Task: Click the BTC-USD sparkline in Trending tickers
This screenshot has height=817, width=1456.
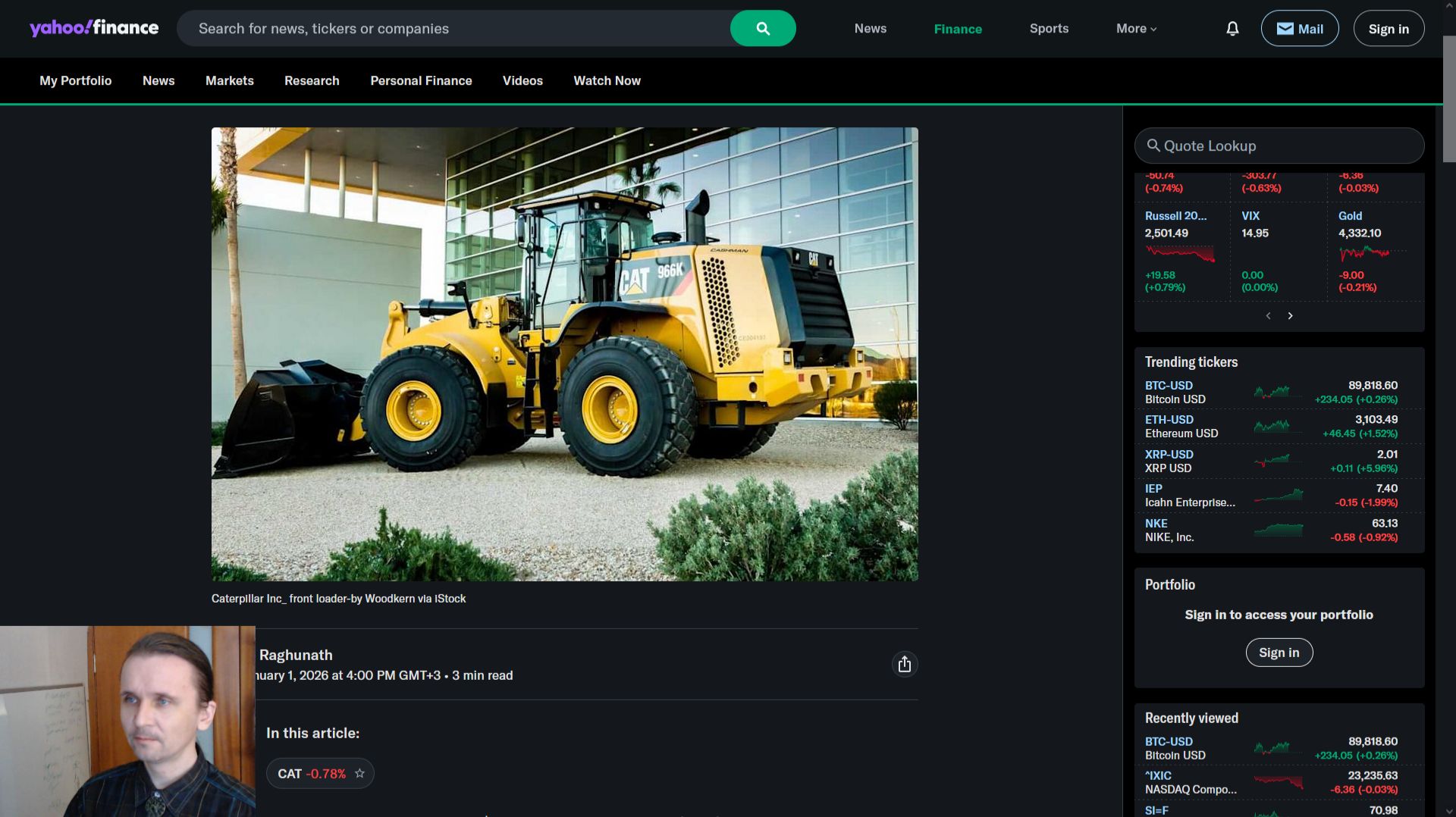Action: [x=1277, y=393]
